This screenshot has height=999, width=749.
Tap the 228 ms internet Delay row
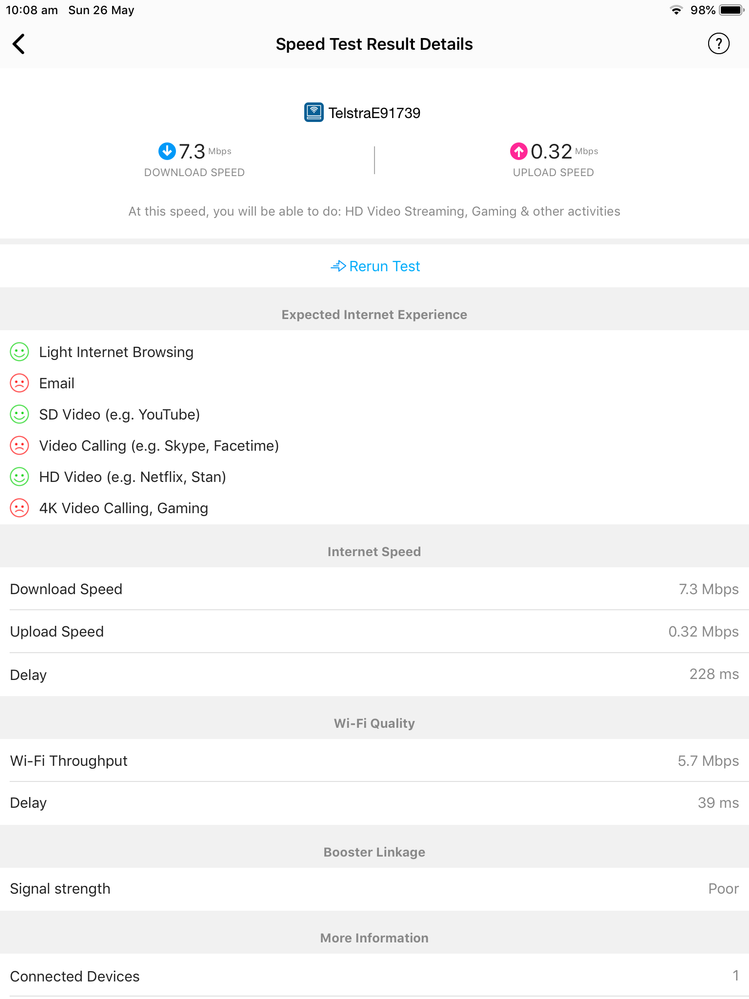[x=374, y=675]
